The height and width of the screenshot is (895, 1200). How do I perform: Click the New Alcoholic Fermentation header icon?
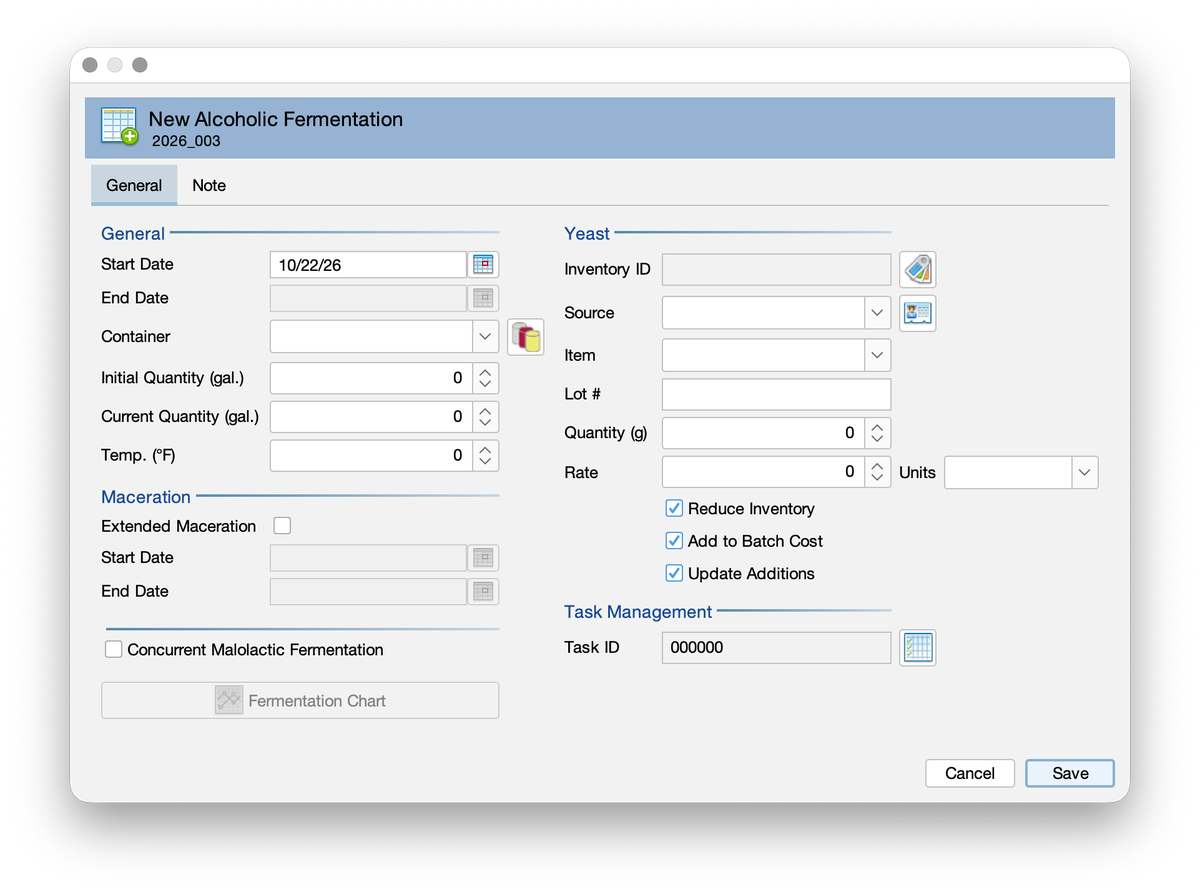tap(119, 127)
